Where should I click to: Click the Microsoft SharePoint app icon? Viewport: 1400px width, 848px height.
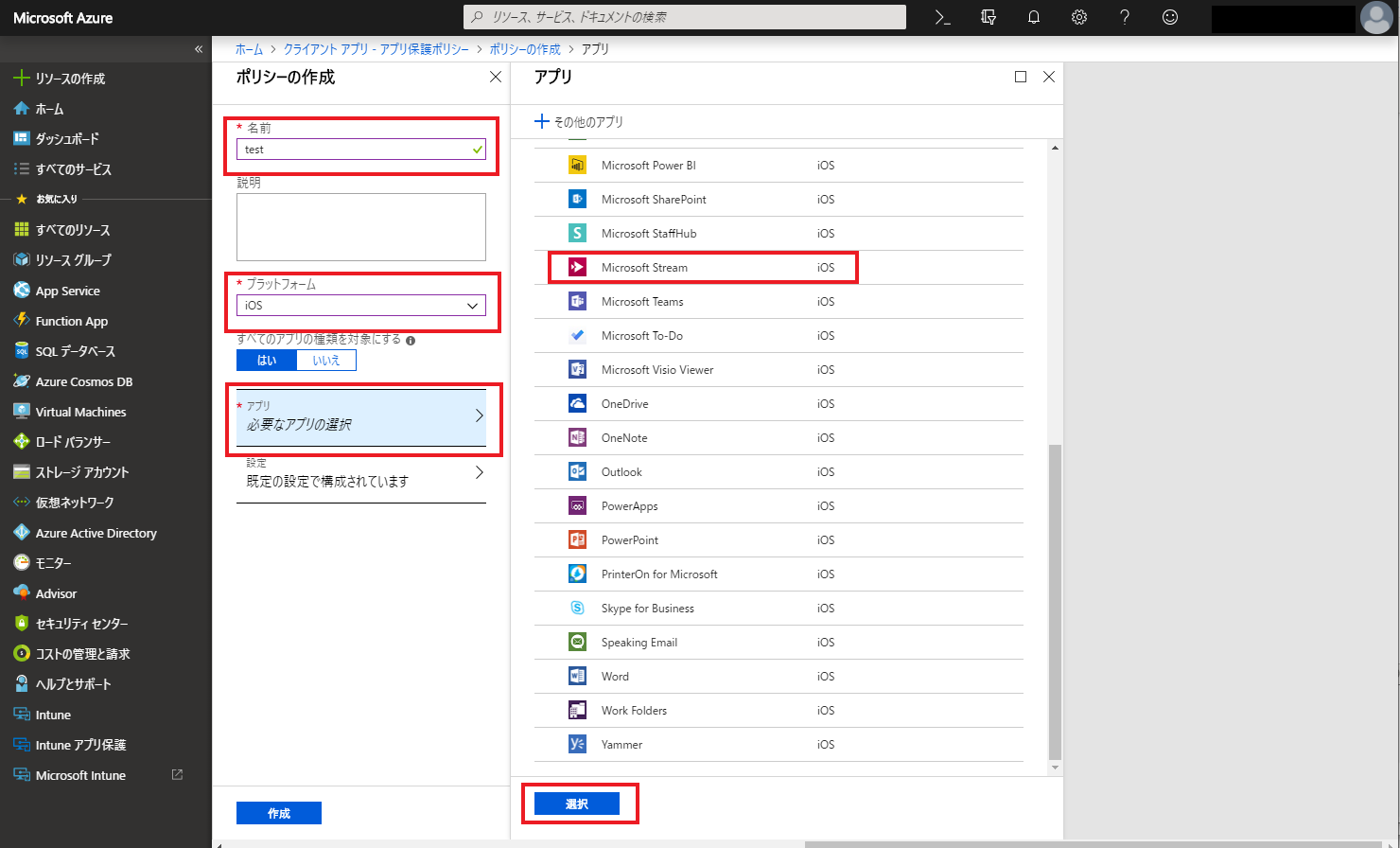577,200
